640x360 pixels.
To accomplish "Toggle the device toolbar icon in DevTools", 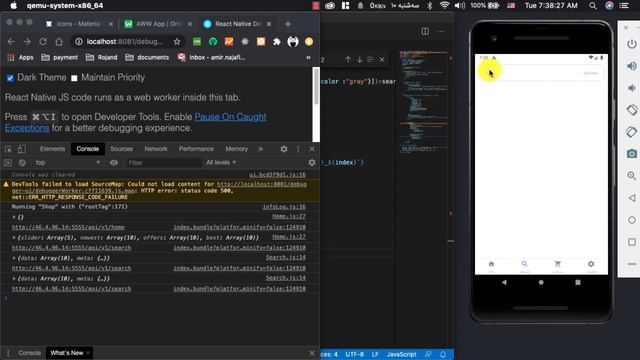I will [22, 149].
